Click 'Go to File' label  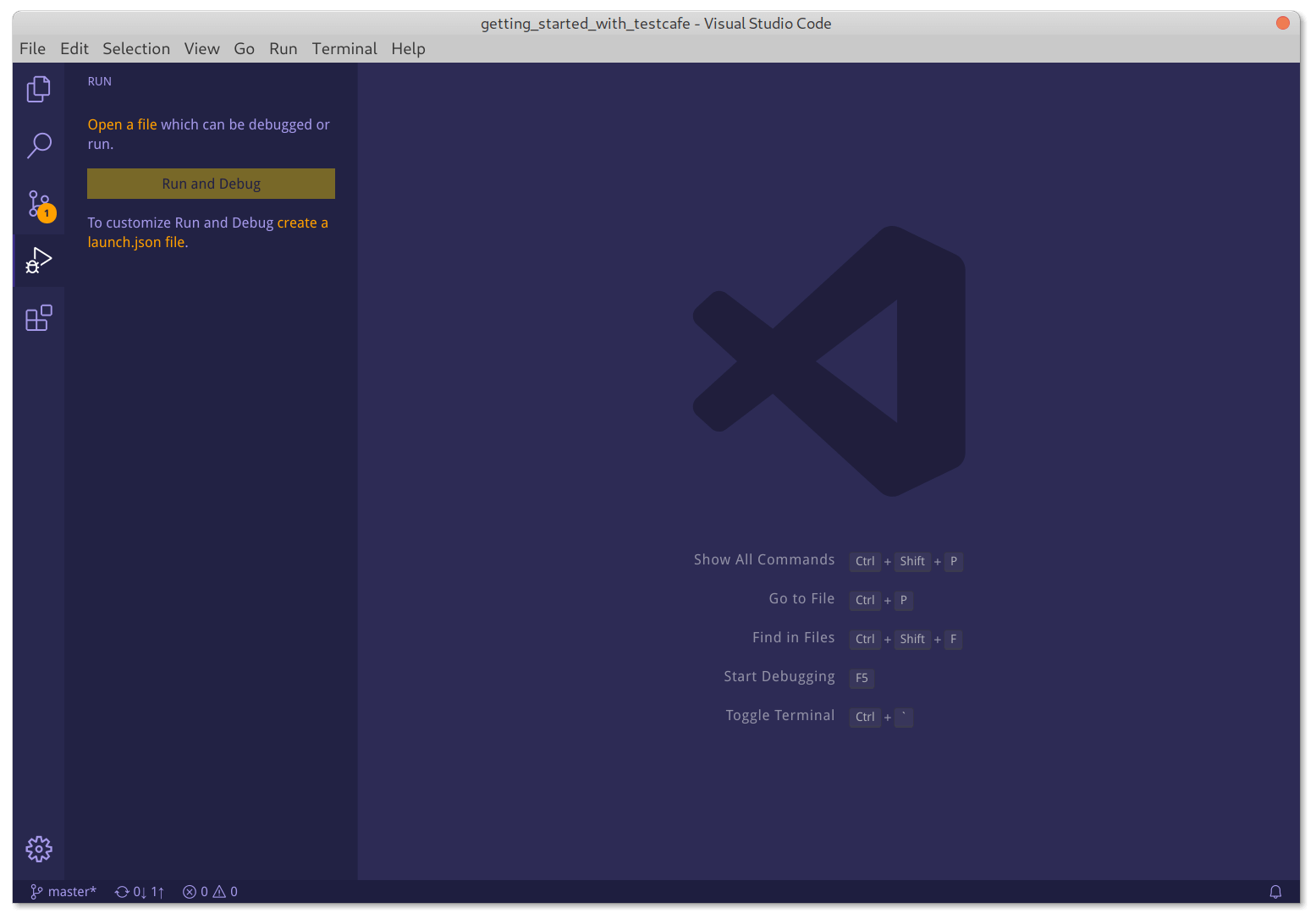pos(801,598)
